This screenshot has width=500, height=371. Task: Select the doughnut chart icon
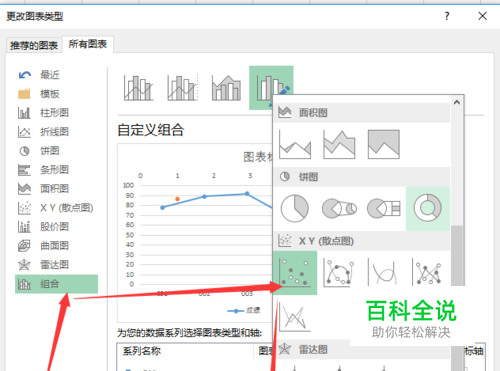coord(428,209)
